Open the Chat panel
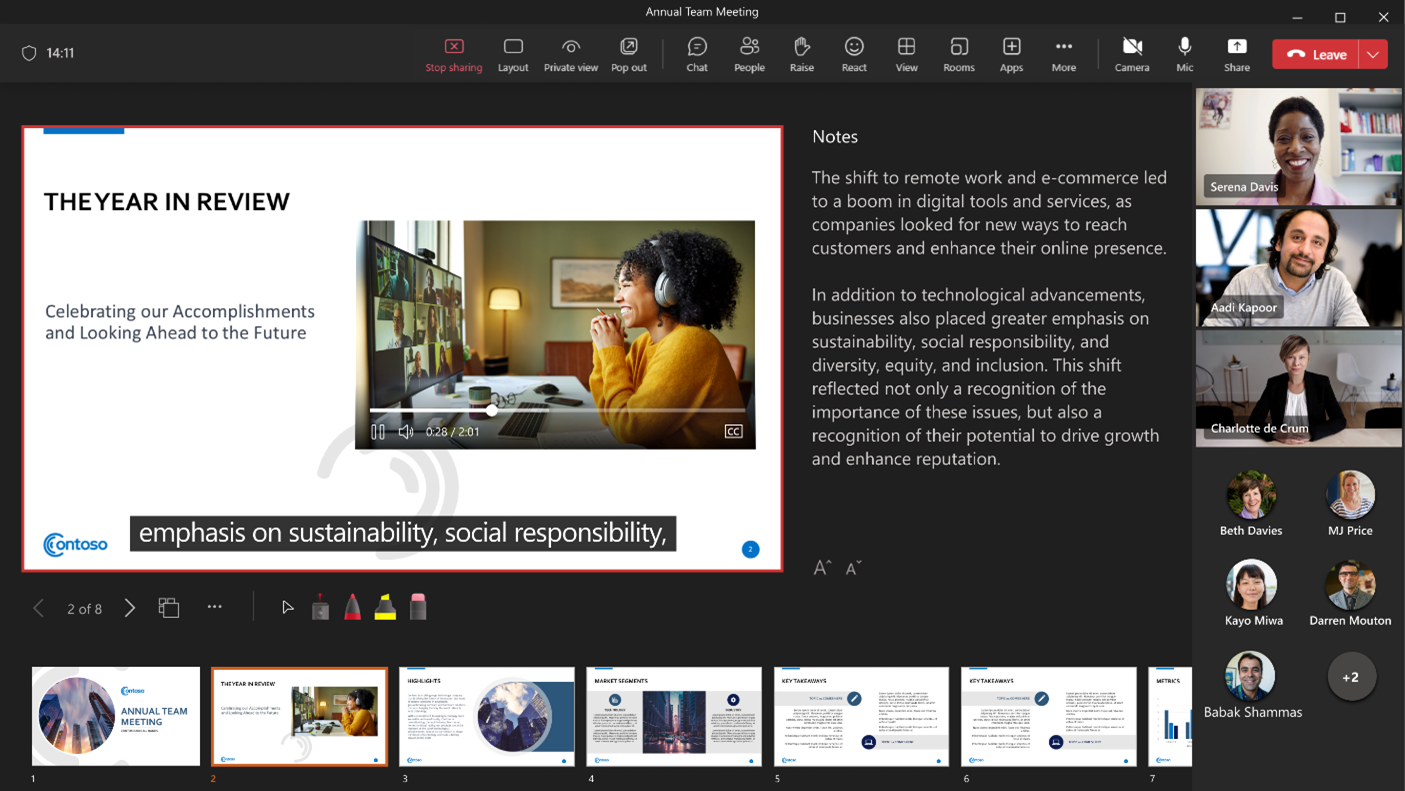 (696, 53)
